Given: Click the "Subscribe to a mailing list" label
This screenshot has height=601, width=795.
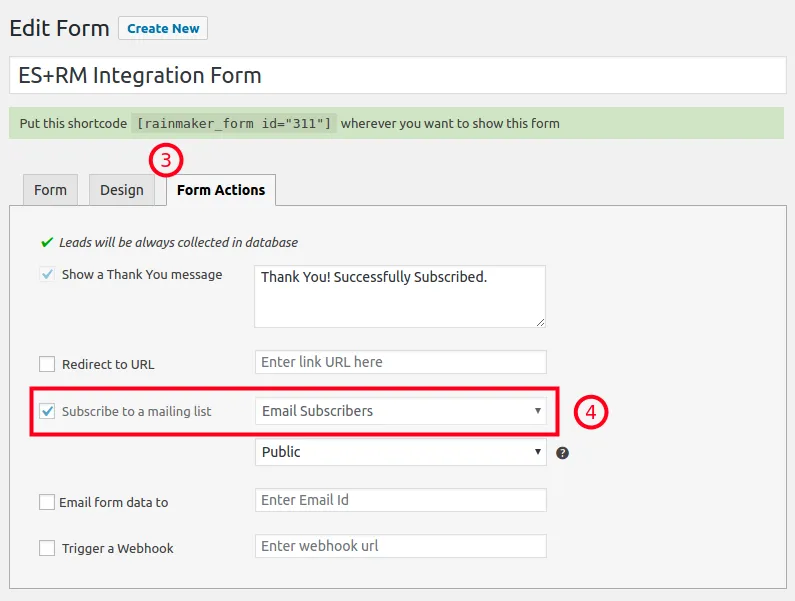Looking at the screenshot, I should (136, 411).
